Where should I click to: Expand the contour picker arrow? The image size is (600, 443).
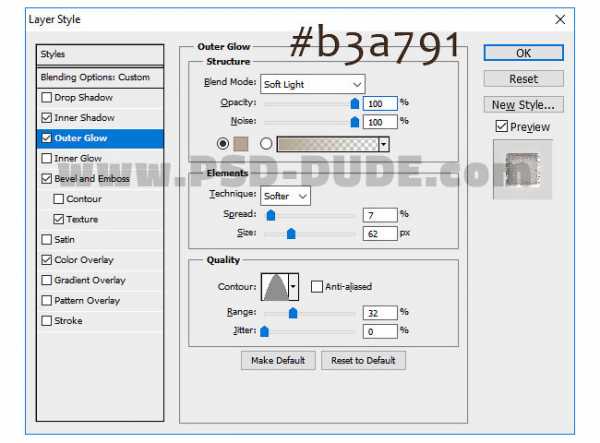pyautogui.click(x=293, y=287)
